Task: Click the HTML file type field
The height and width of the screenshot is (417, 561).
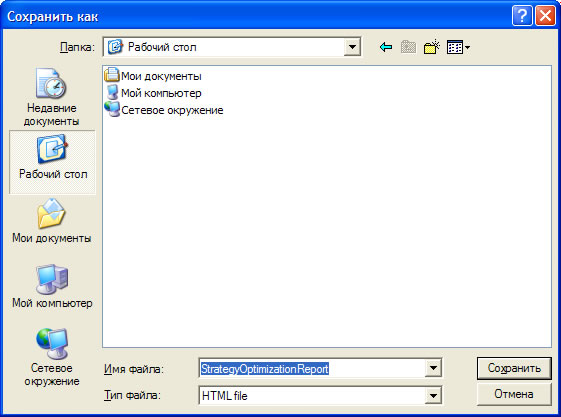Action: click(312, 396)
